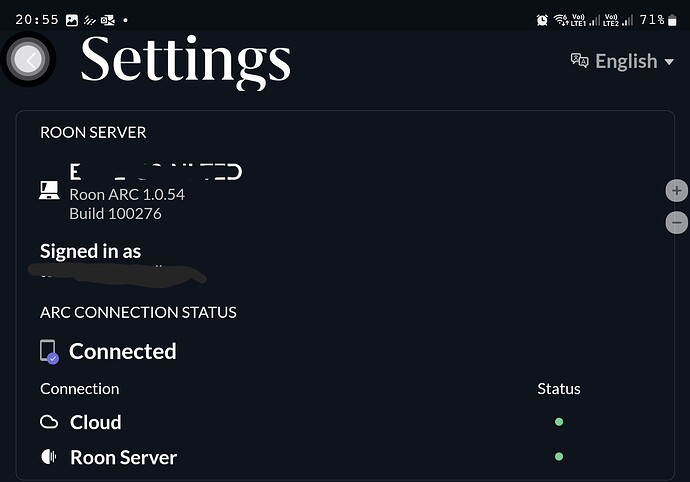690x482 pixels.
Task: Open the alarm icon in status bar
Action: (542, 20)
